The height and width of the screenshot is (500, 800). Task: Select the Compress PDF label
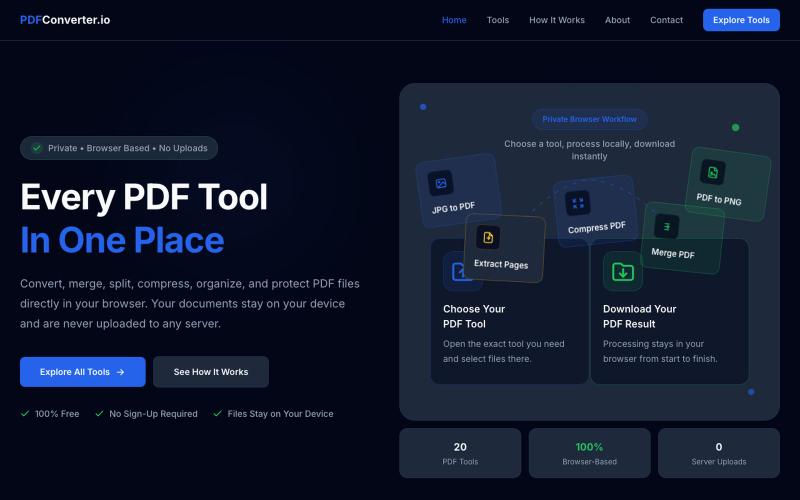click(x=596, y=228)
